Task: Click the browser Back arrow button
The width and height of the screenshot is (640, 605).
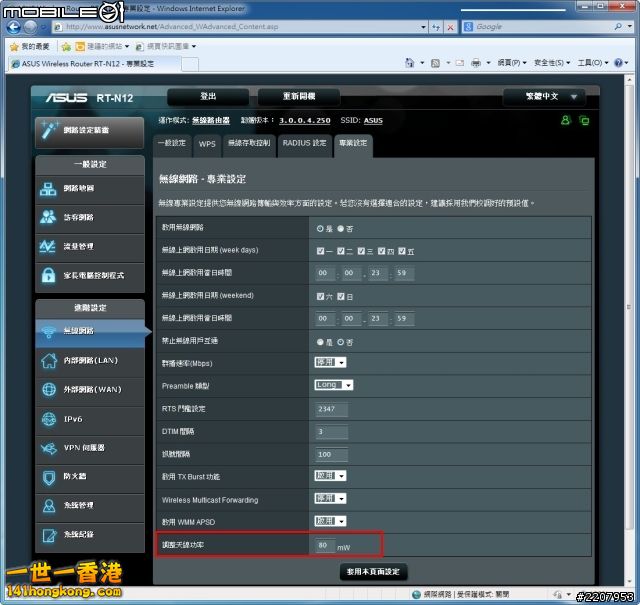Action: [12, 27]
